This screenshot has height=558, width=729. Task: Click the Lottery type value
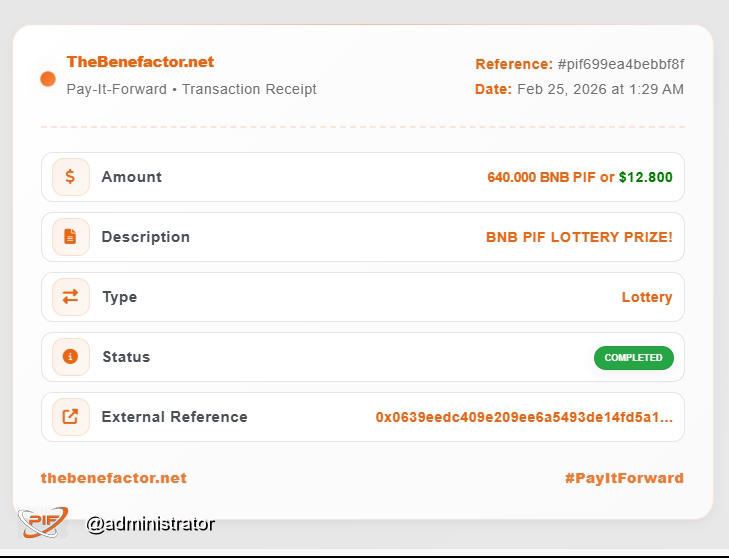coord(647,297)
